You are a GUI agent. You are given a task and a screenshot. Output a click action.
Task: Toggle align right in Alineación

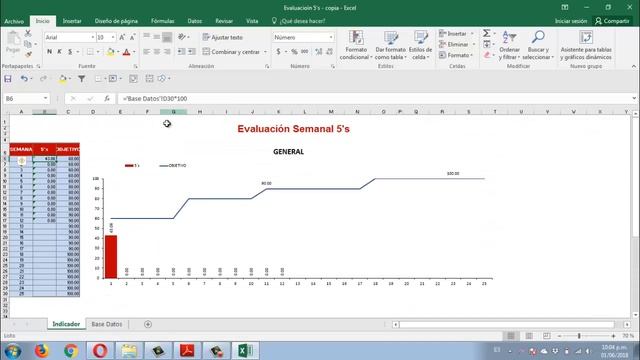click(x=167, y=51)
